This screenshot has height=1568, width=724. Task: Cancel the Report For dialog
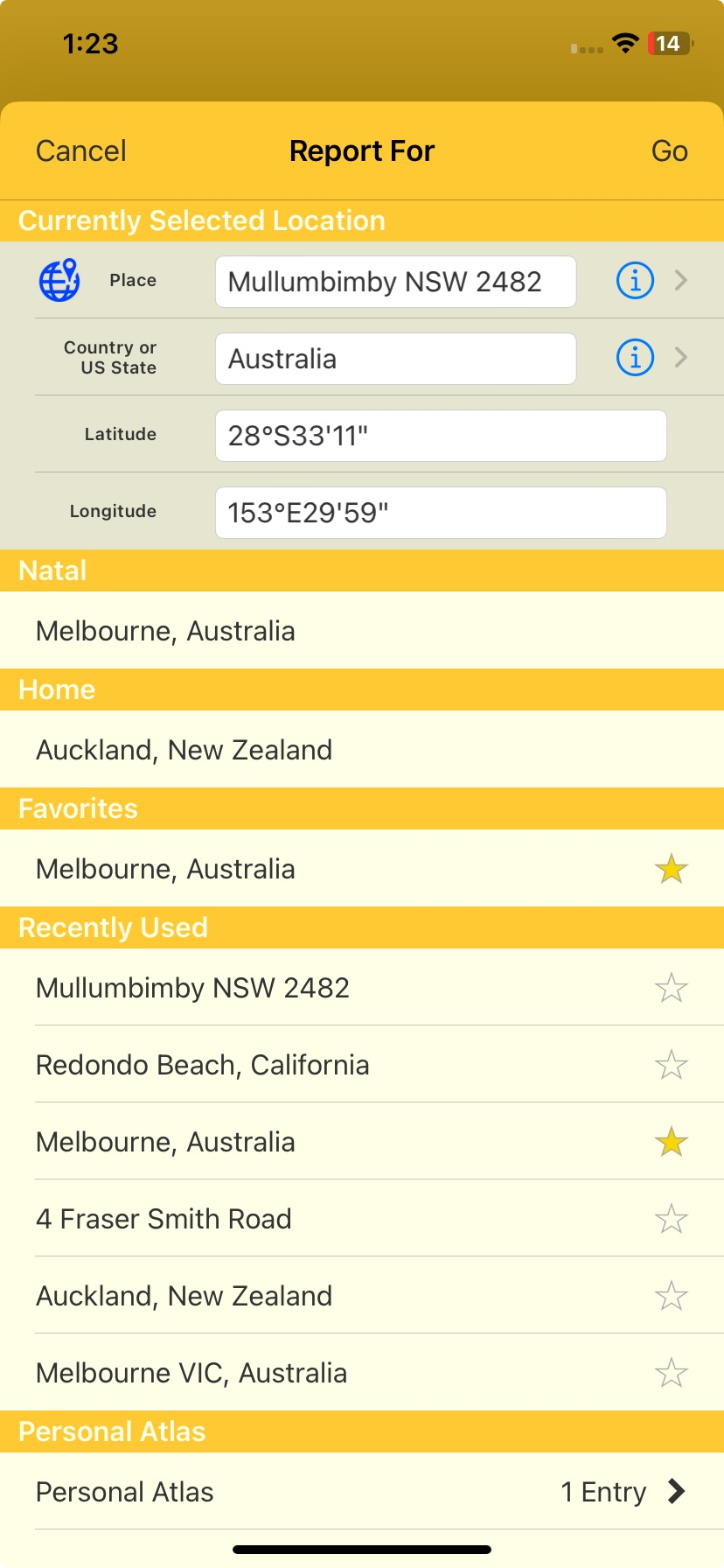[x=81, y=151]
